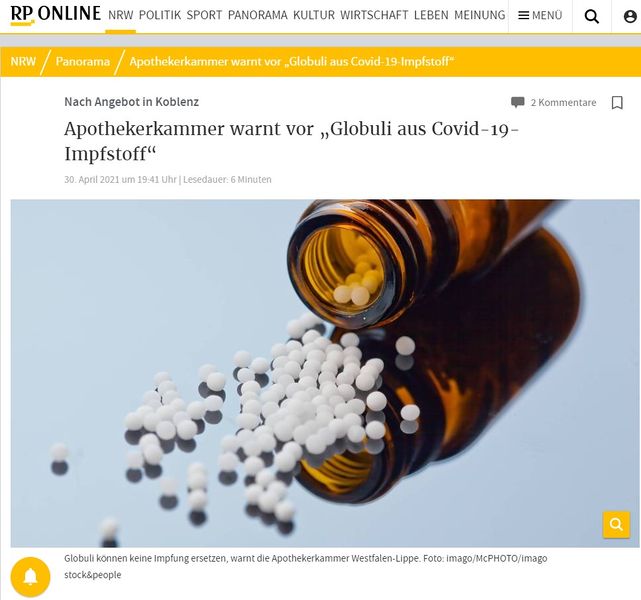Open the LEBEN navigation item
Image resolution: width=641 pixels, height=600 pixels.
431,16
